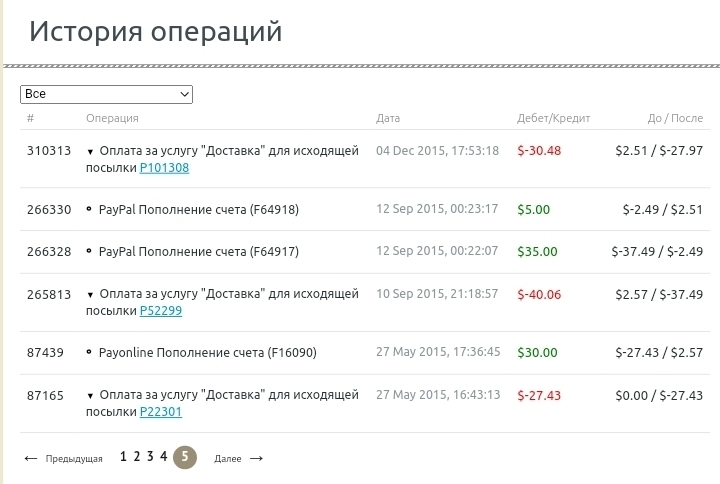Viewport: 720px width, 484px height.
Task: Go to page 3 of the history
Action: (x=150, y=457)
